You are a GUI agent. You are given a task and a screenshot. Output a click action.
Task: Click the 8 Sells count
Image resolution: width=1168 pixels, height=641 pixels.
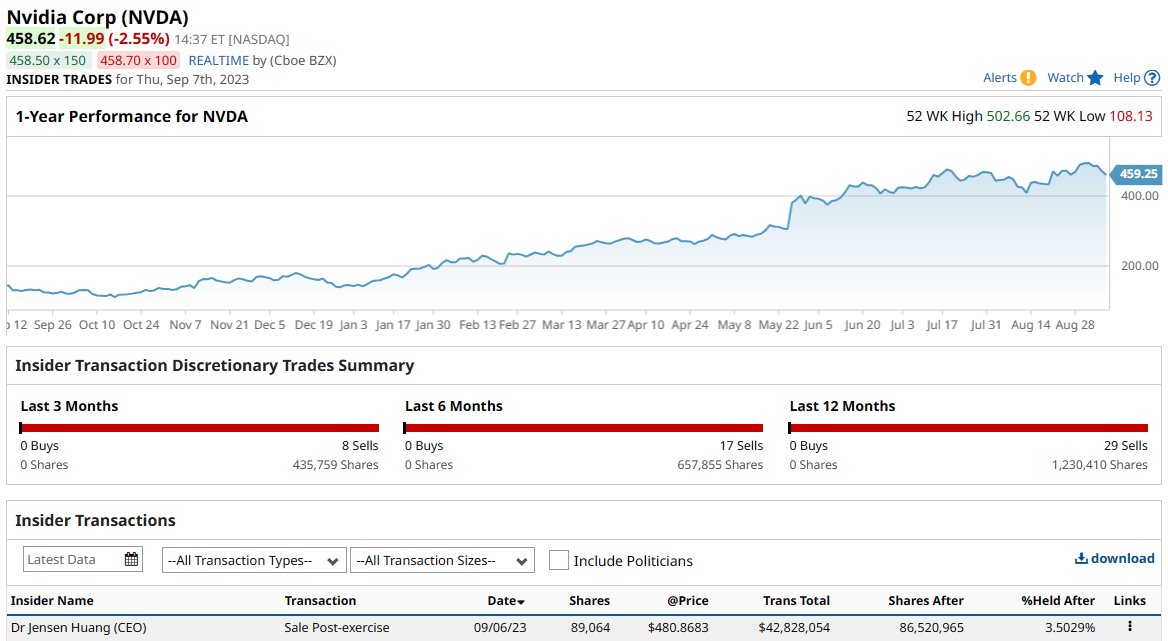pos(360,445)
